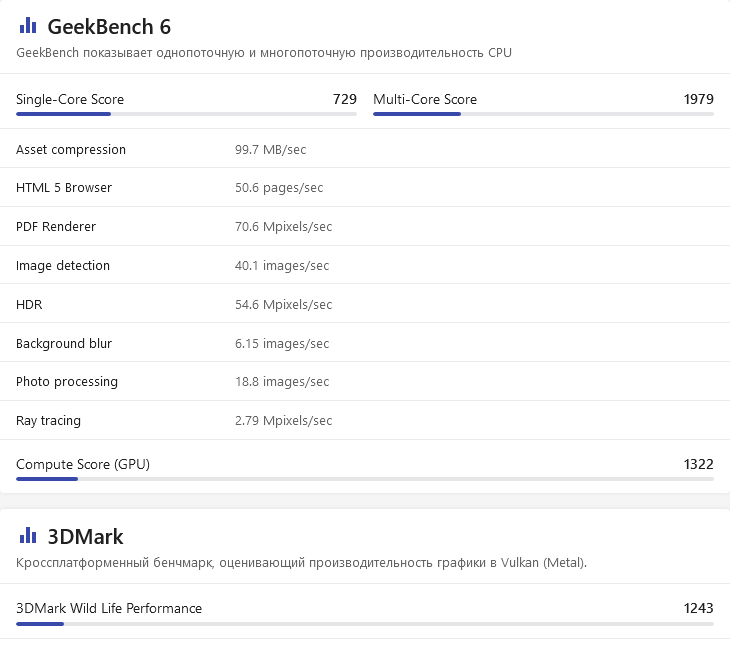This screenshot has width=730, height=649.
Task: Click the HDR row label
Action: 29,305
